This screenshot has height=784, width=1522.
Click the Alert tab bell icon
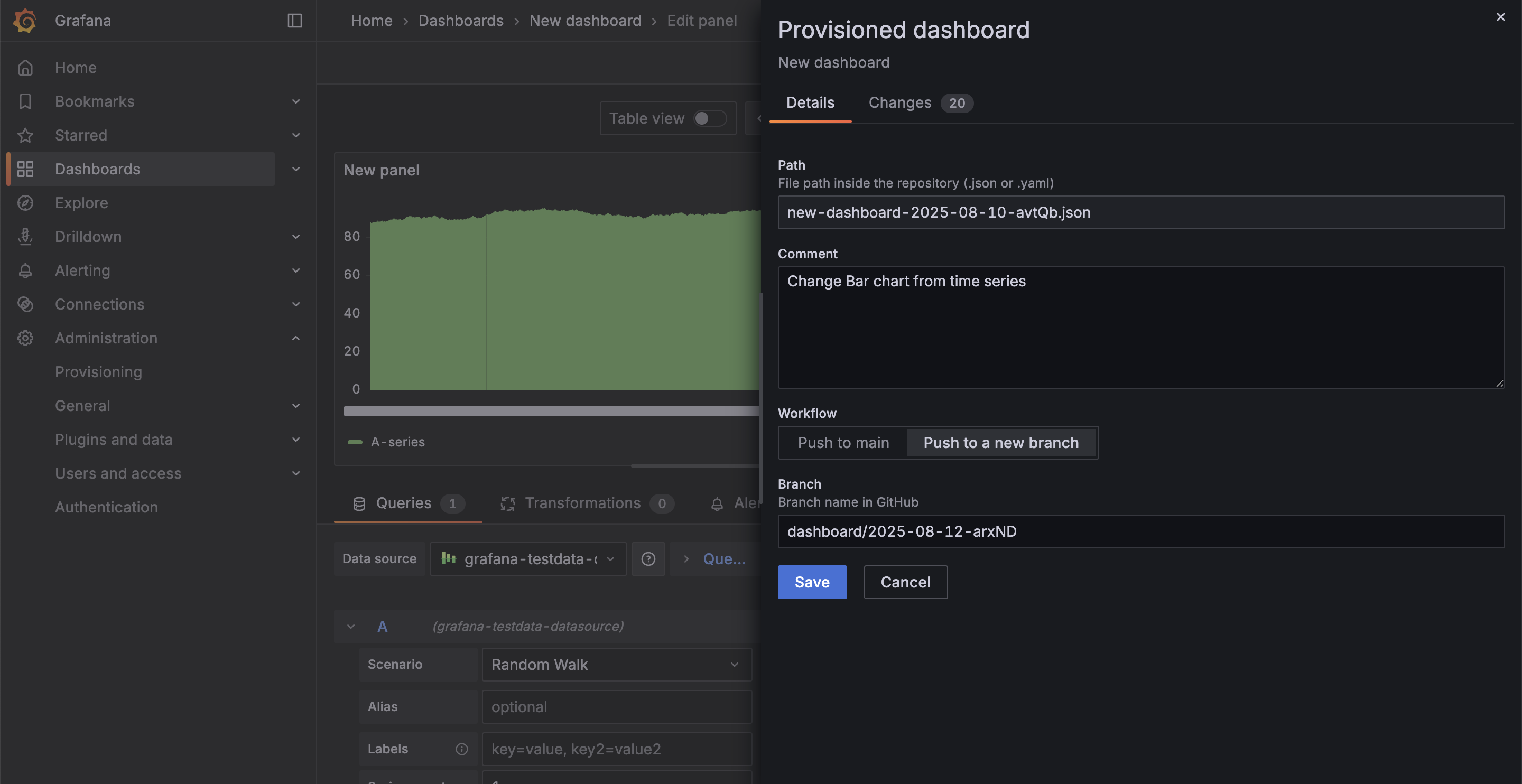click(717, 503)
